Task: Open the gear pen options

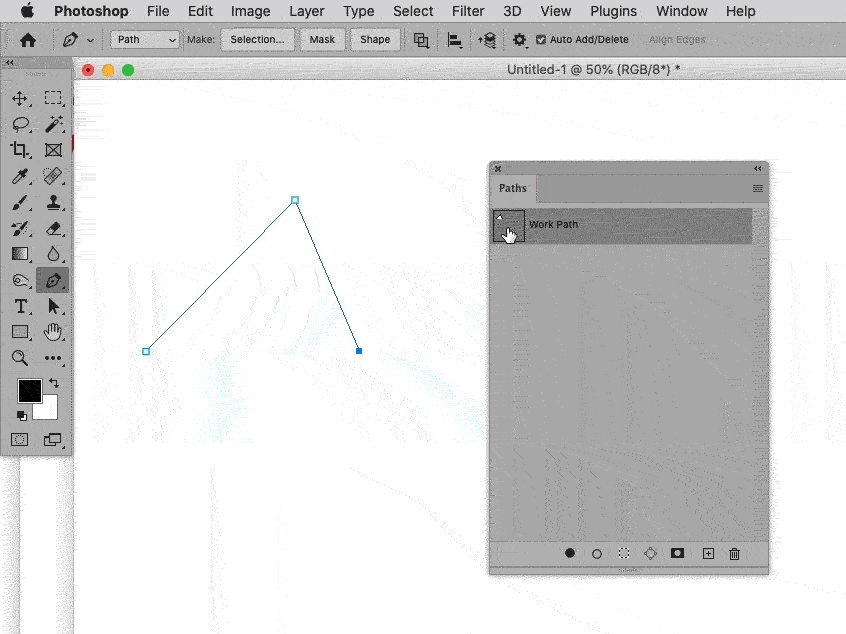Action: pos(519,40)
